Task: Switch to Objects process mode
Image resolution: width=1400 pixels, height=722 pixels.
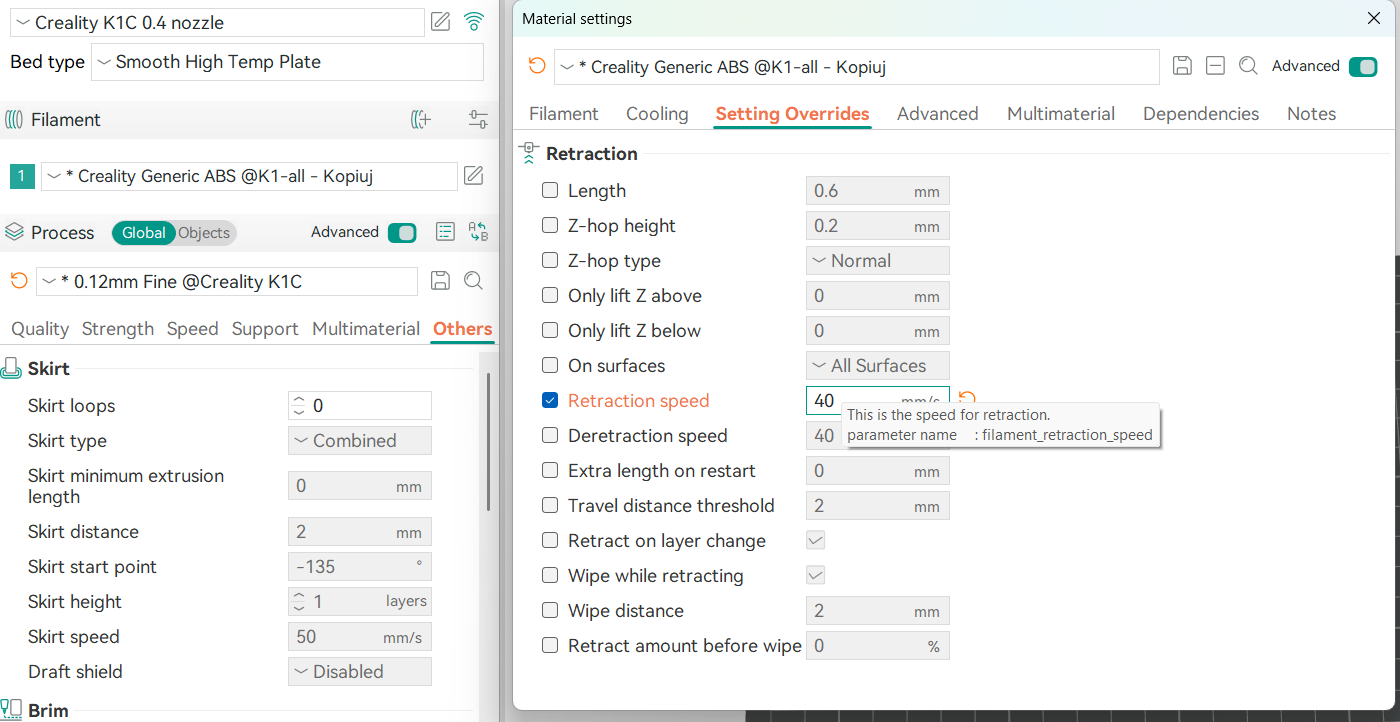Action: (204, 233)
